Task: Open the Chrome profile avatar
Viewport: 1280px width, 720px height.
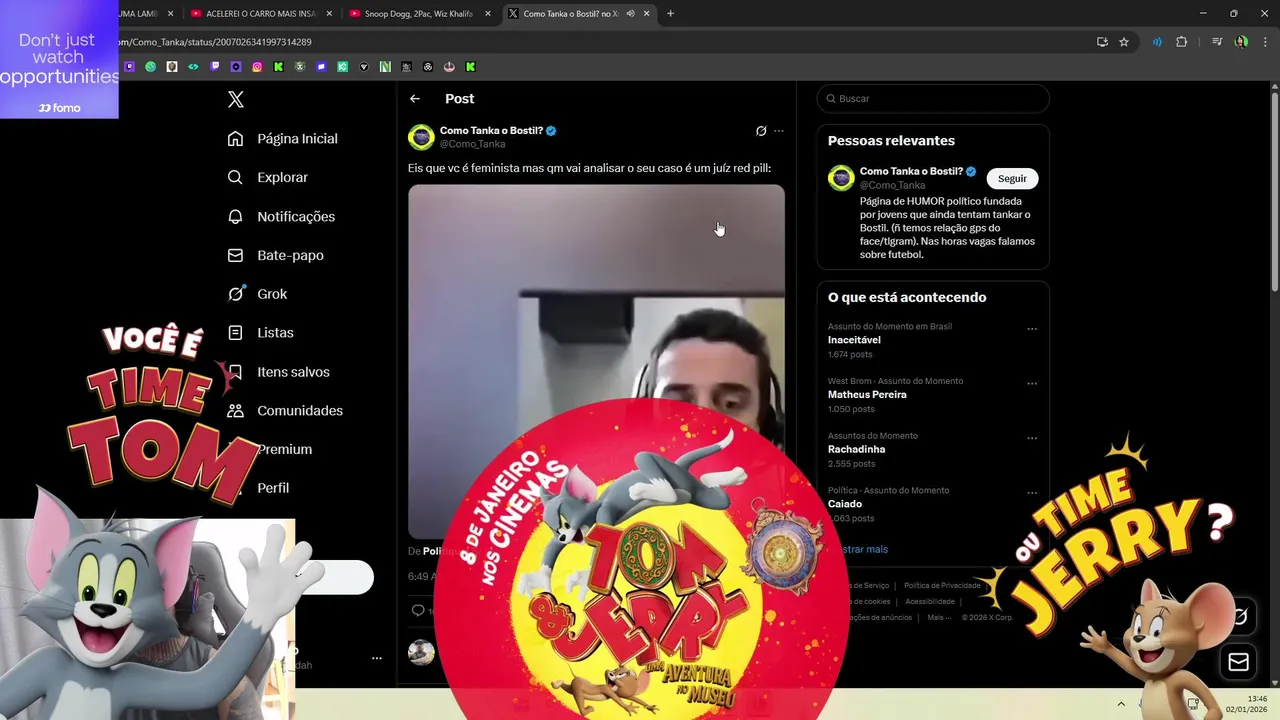Action: click(1241, 42)
